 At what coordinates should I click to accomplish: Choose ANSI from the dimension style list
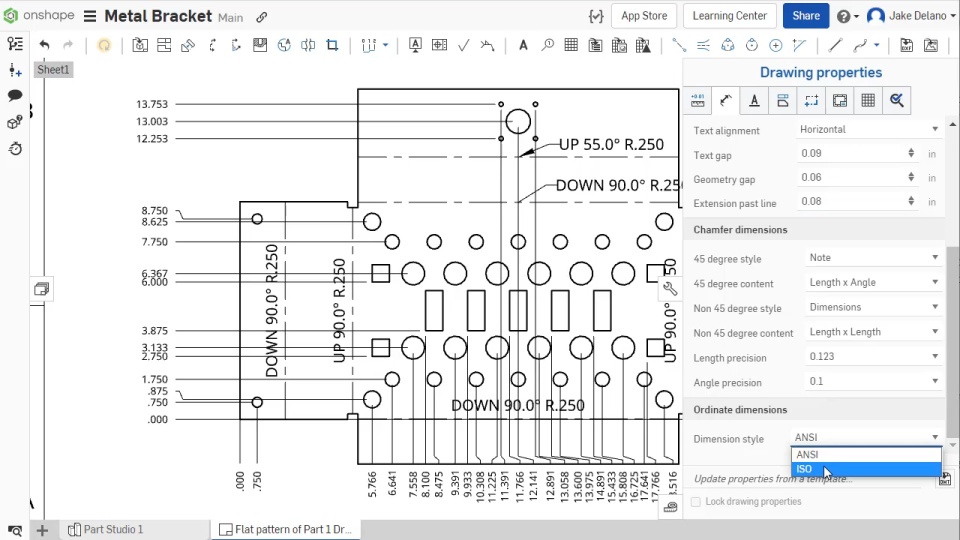pos(866,454)
